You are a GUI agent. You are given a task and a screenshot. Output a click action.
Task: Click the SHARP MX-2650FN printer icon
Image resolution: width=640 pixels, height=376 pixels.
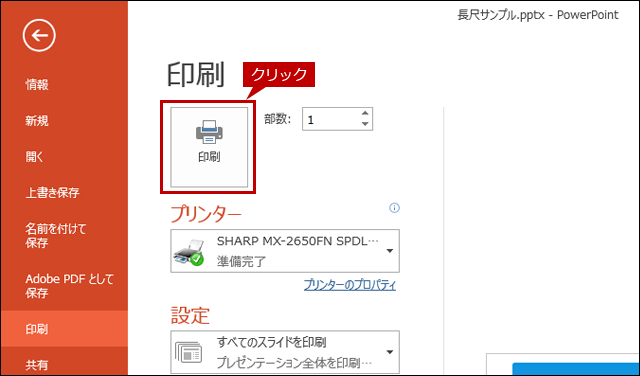tap(189, 253)
